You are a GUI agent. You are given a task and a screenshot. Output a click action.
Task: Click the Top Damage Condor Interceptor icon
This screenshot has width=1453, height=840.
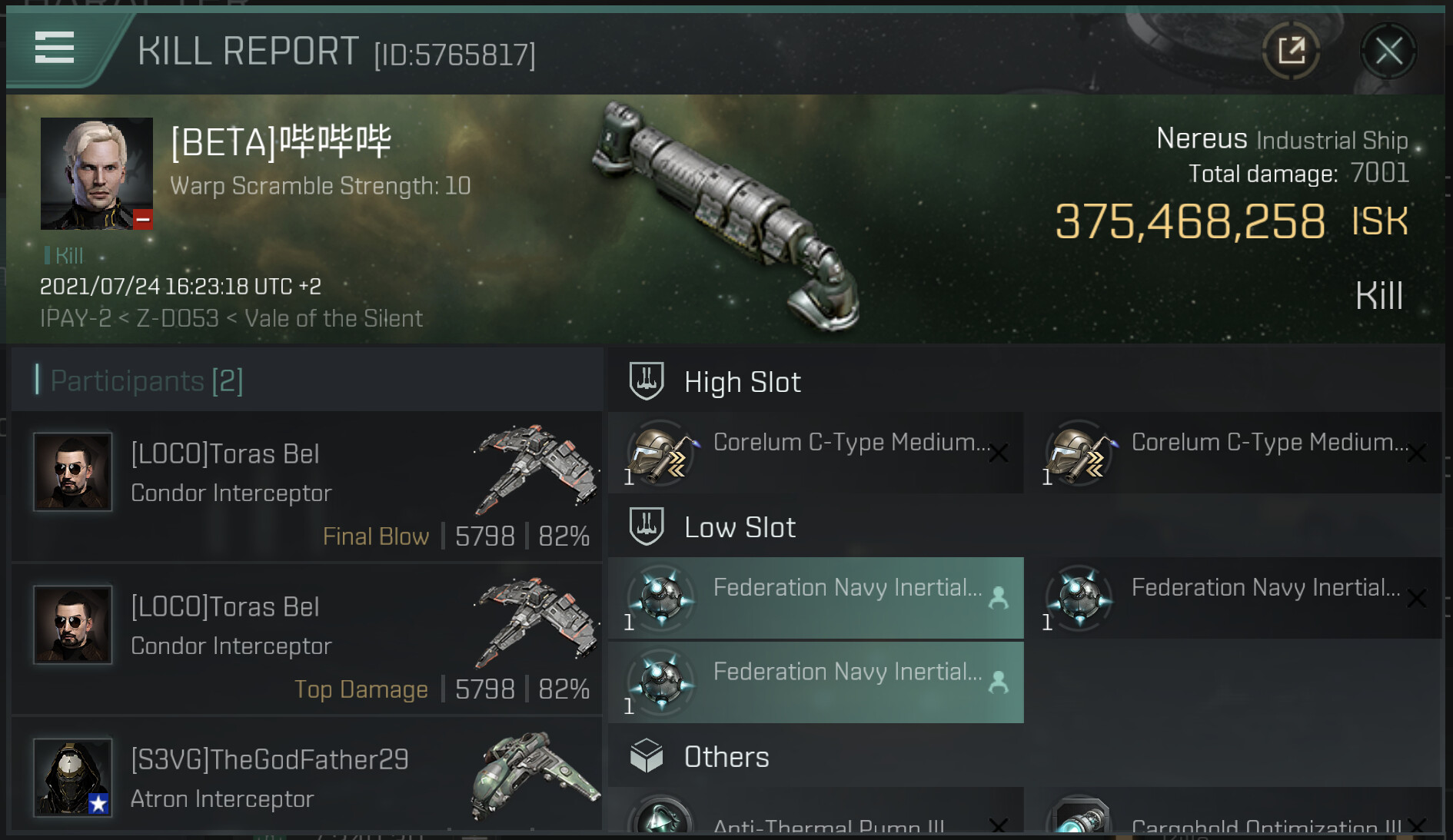click(536, 623)
